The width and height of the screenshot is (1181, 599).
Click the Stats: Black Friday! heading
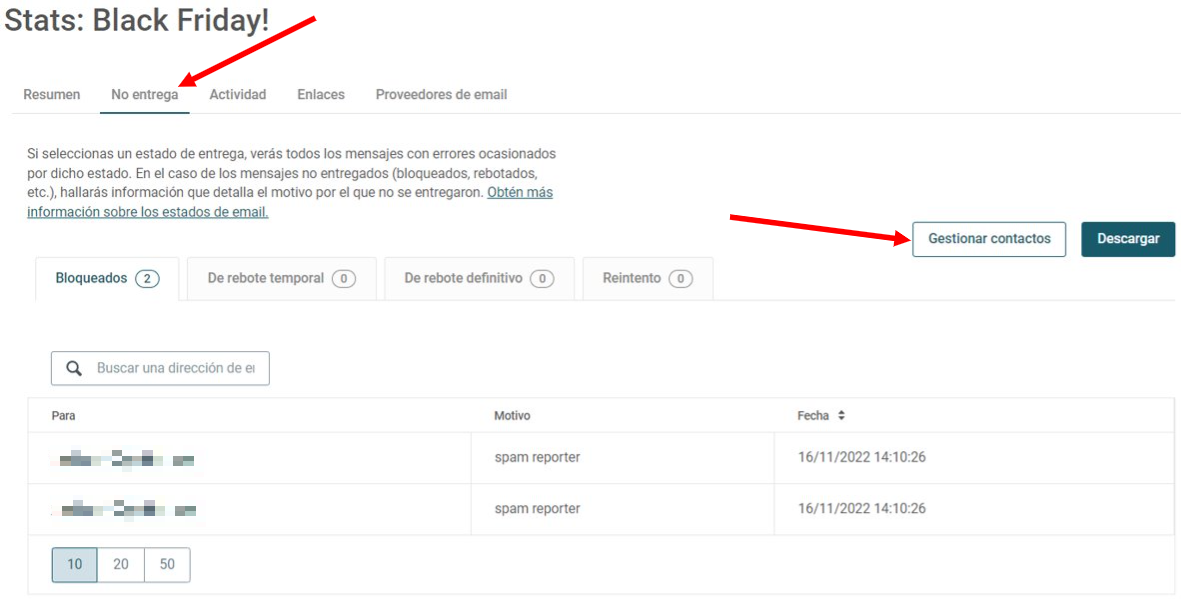136,20
